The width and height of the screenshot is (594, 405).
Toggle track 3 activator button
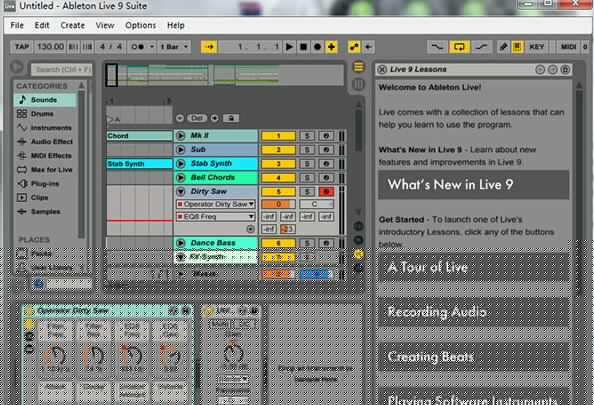[278, 164]
